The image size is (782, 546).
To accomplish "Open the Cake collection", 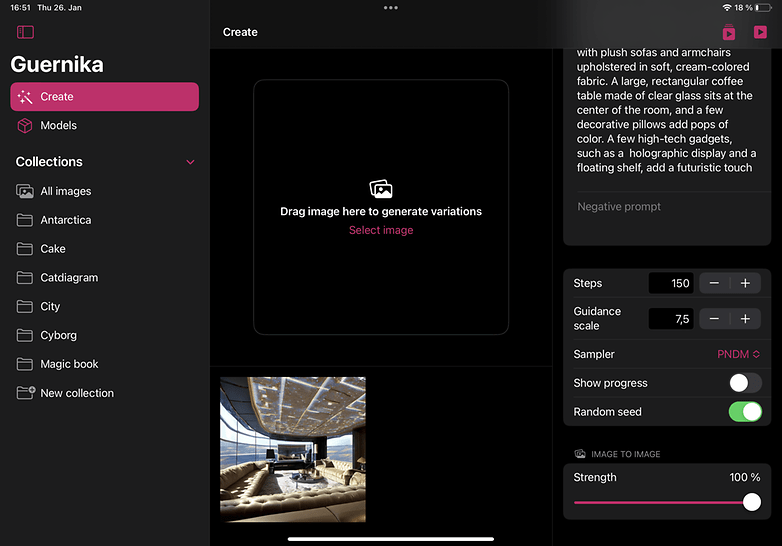I will [x=104, y=249].
